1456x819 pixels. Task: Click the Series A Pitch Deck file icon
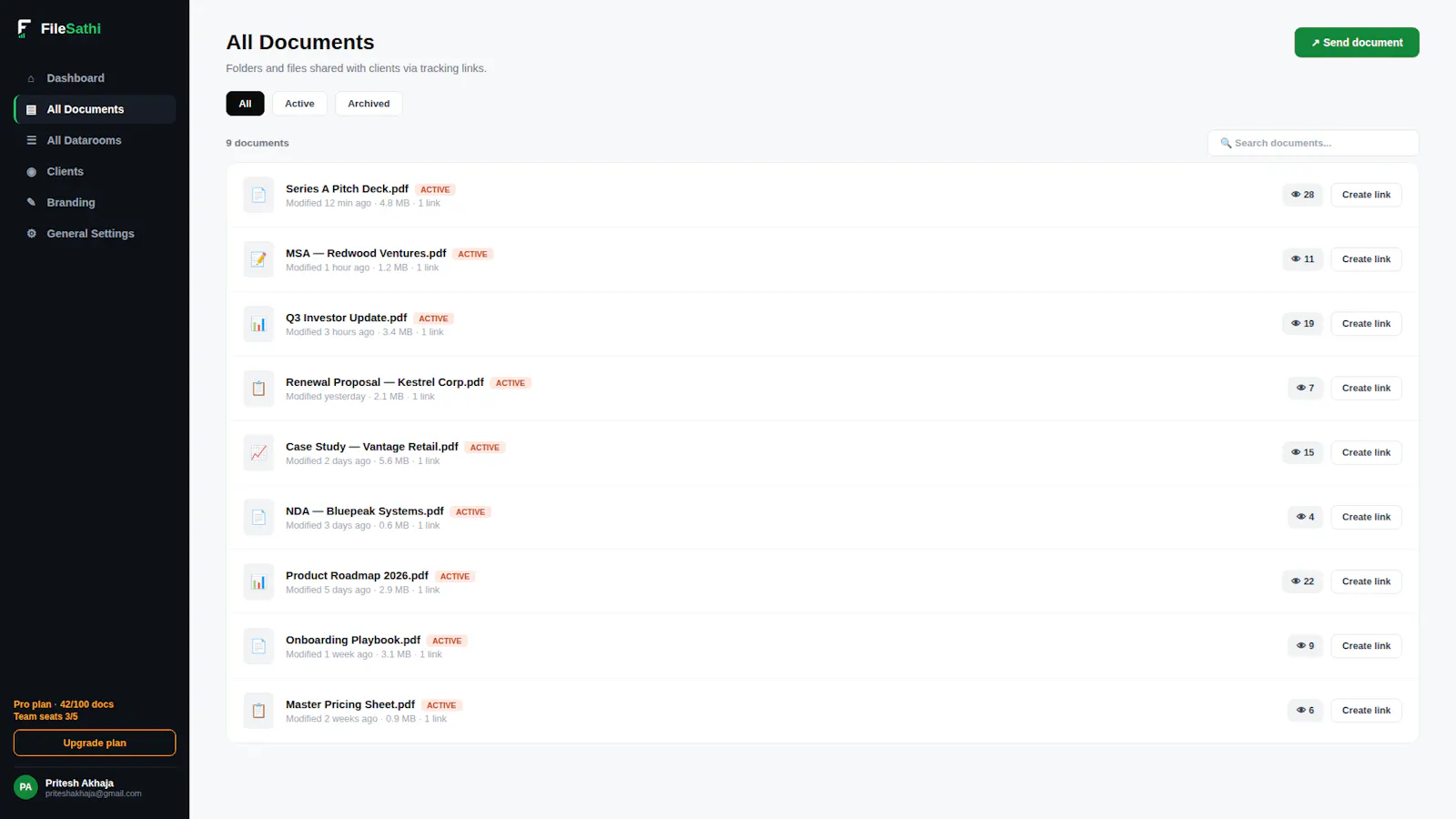tap(258, 195)
